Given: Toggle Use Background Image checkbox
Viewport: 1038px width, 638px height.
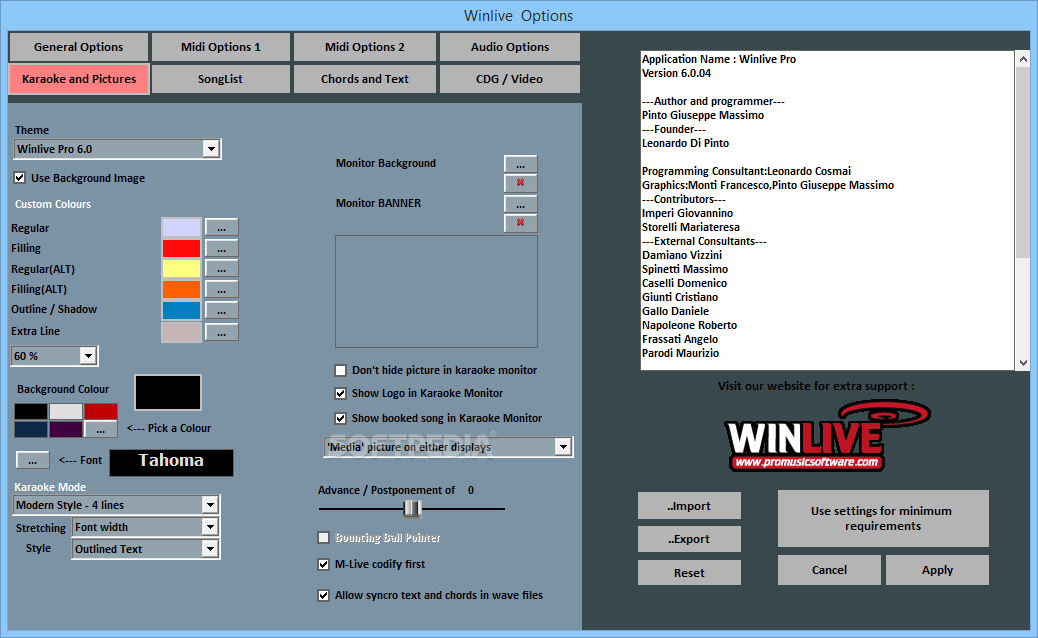Looking at the screenshot, I should click(20, 178).
